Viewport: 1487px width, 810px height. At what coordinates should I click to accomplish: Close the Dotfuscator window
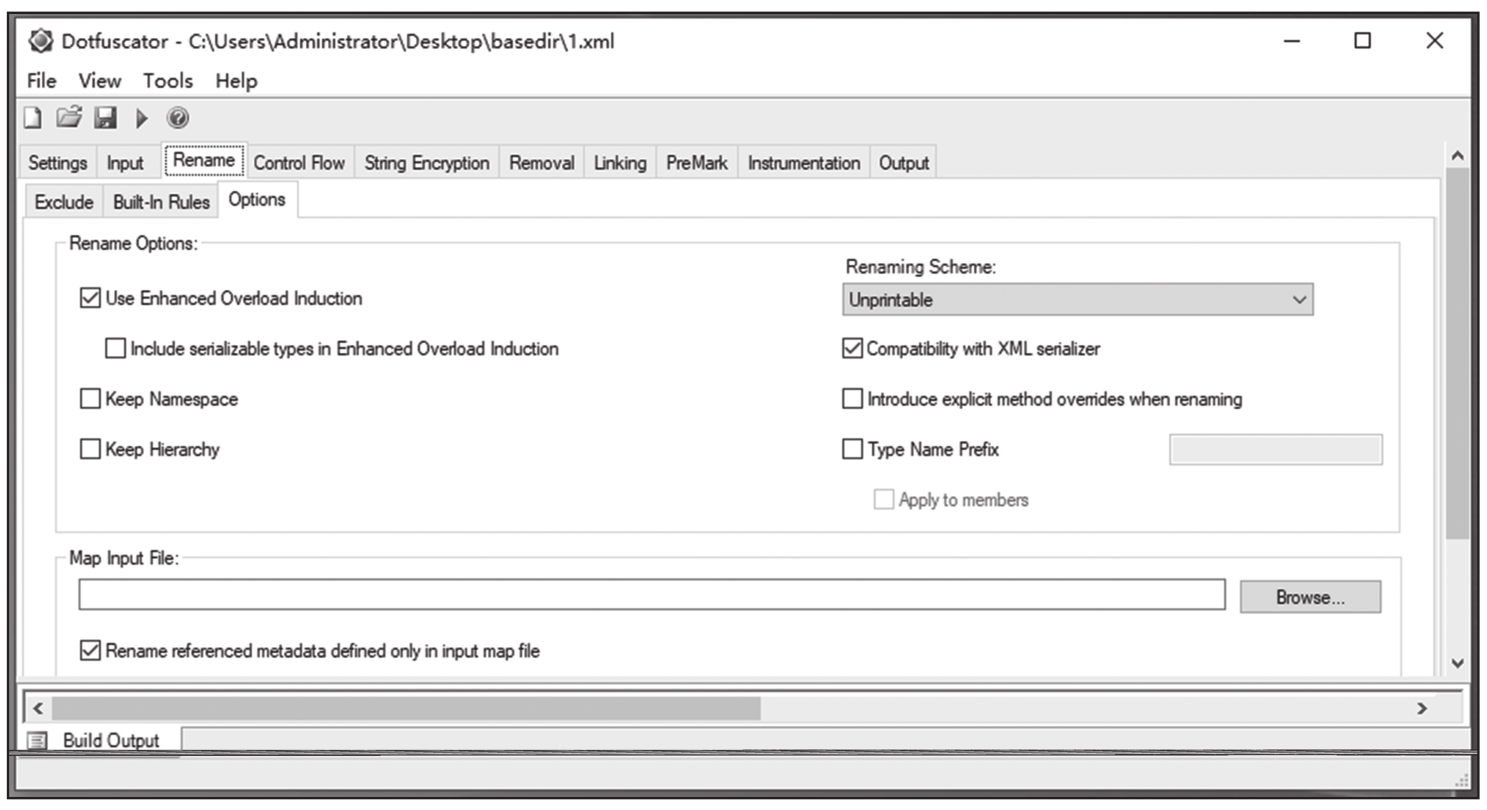coord(1435,41)
